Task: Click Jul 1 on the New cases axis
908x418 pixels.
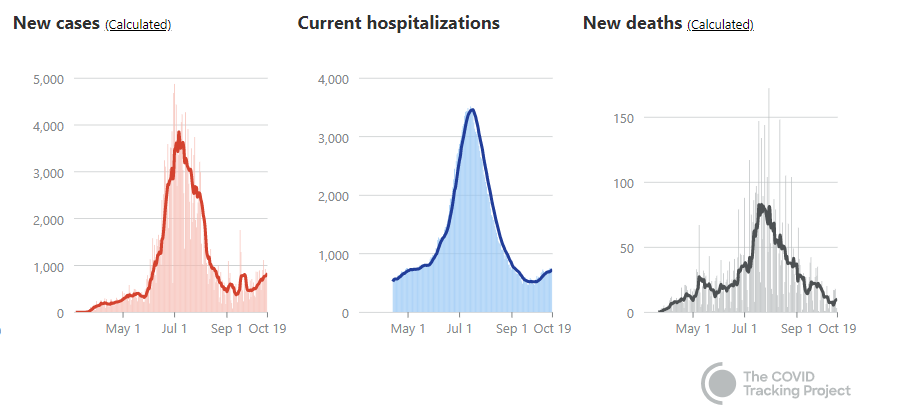Action: [175, 328]
